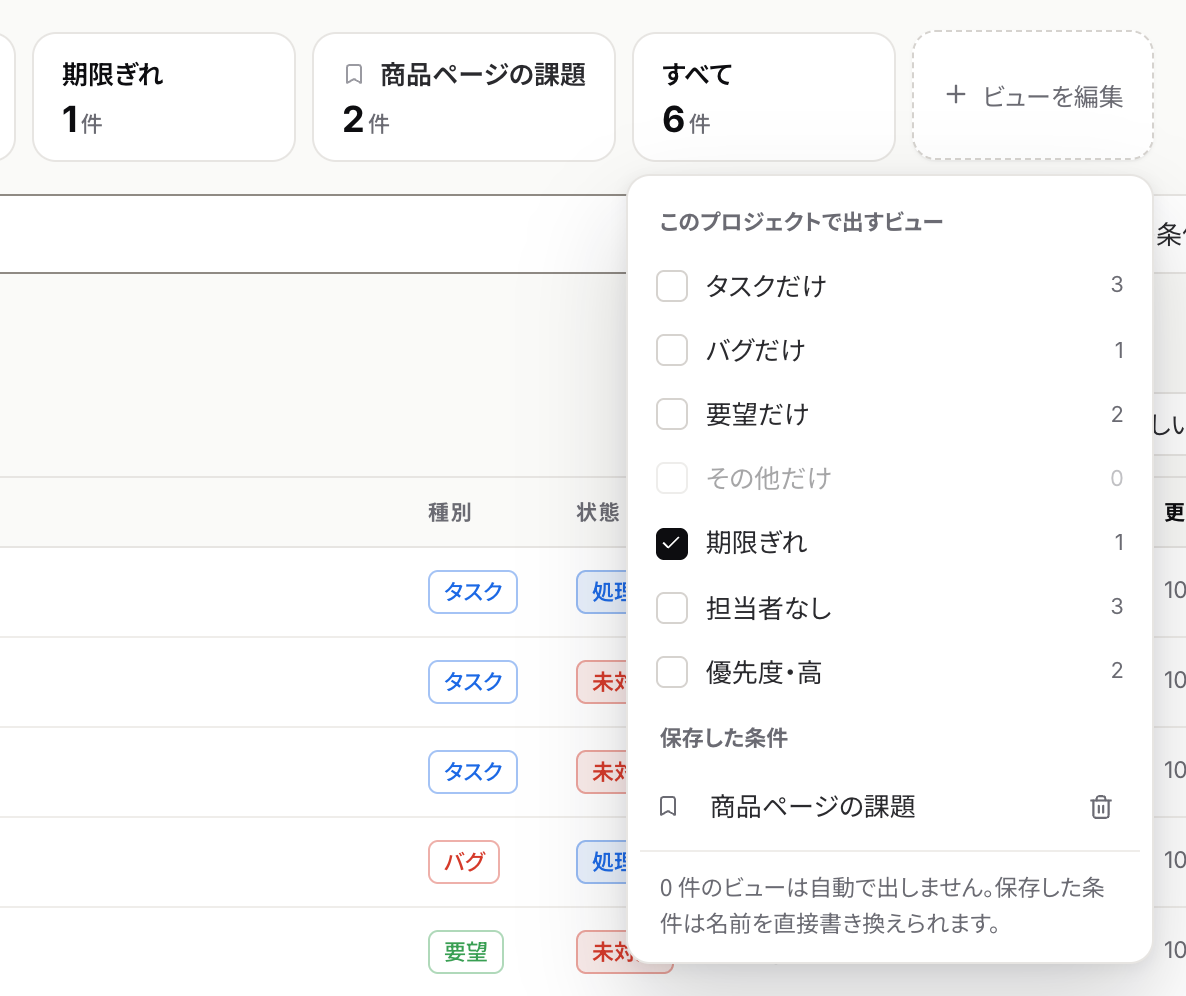Click the バグだけ label text
Screen dimensions: 1186x996
(x=756, y=350)
